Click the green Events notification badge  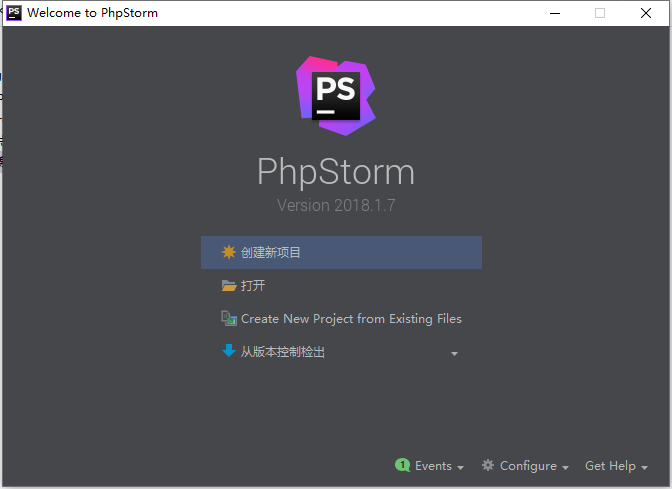click(x=402, y=465)
